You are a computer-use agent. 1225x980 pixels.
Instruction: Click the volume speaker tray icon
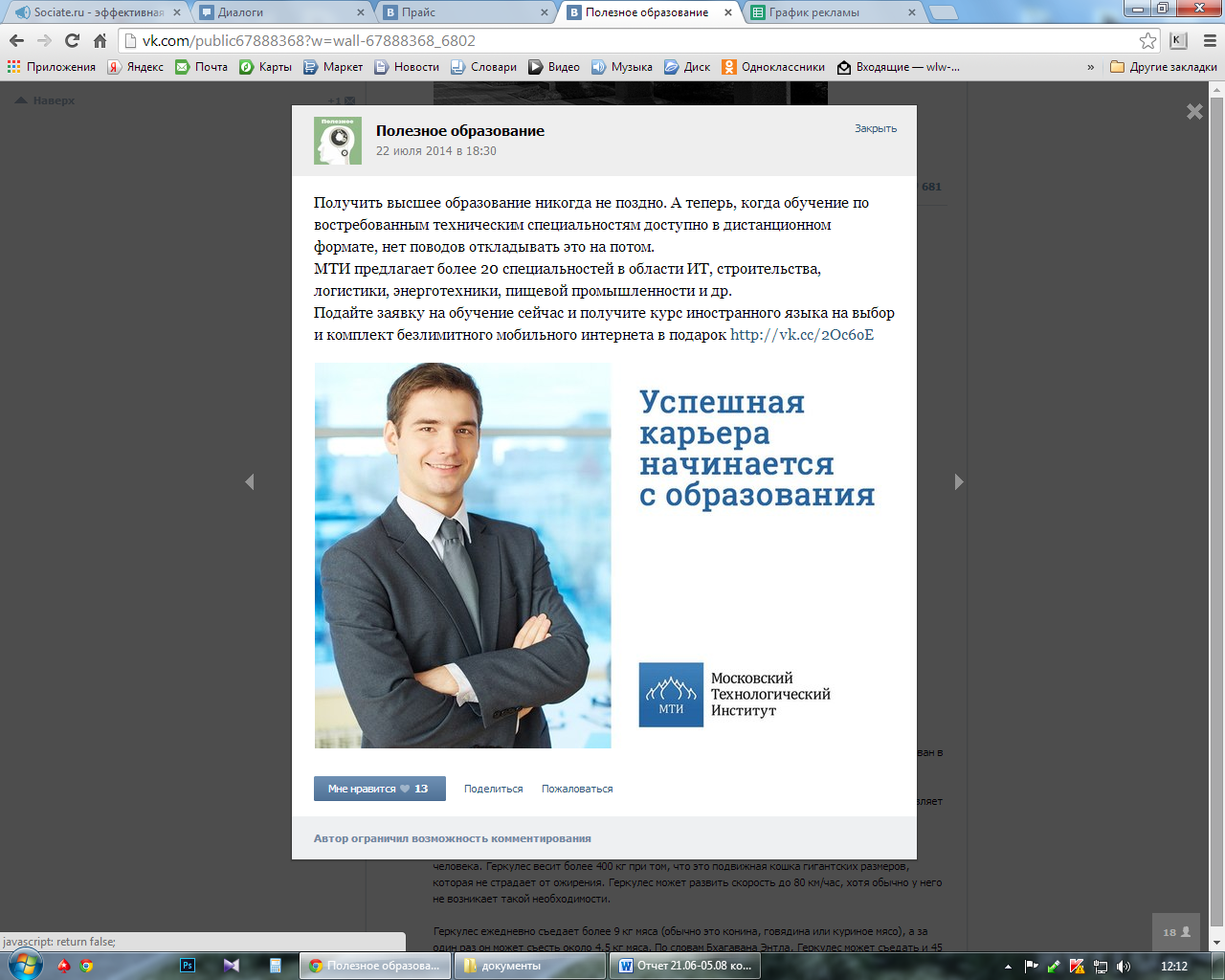1124,967
